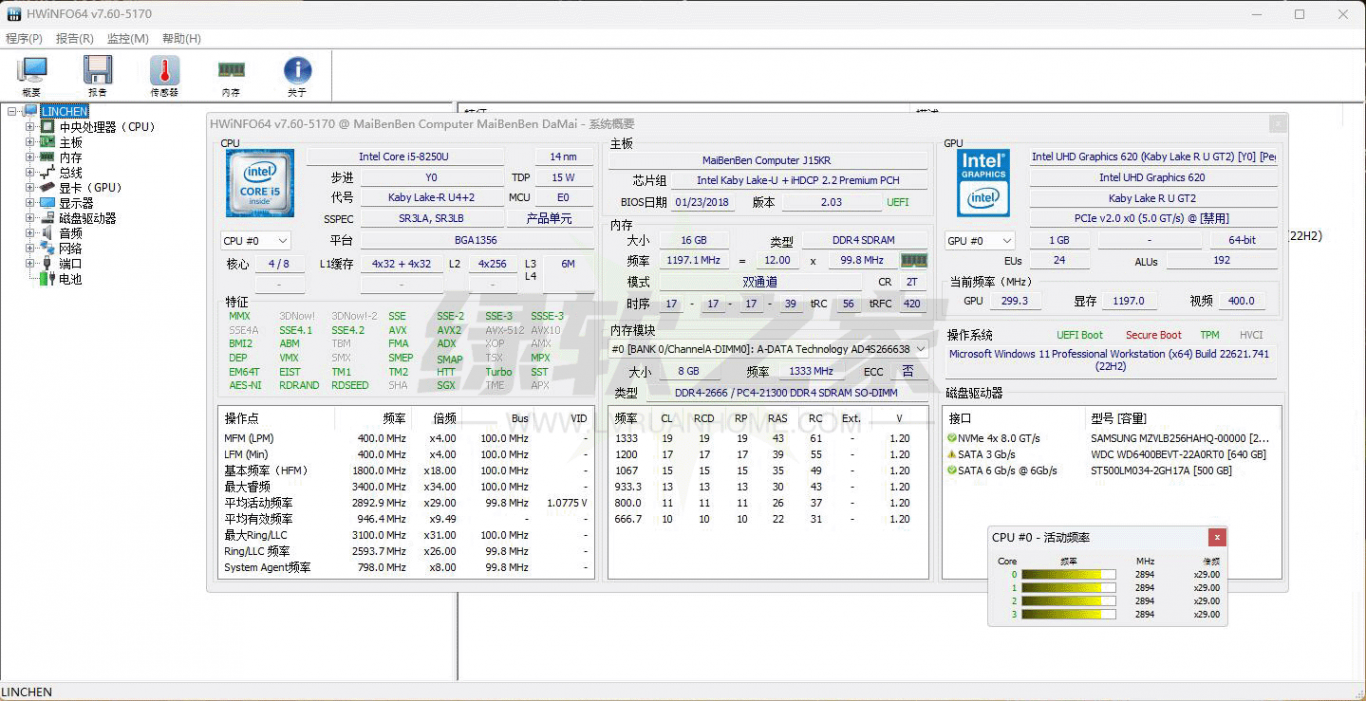Screen dimensions: 1366x701
Task: Close the CPU #0 活动频率 popup window
Action: 1216,537
